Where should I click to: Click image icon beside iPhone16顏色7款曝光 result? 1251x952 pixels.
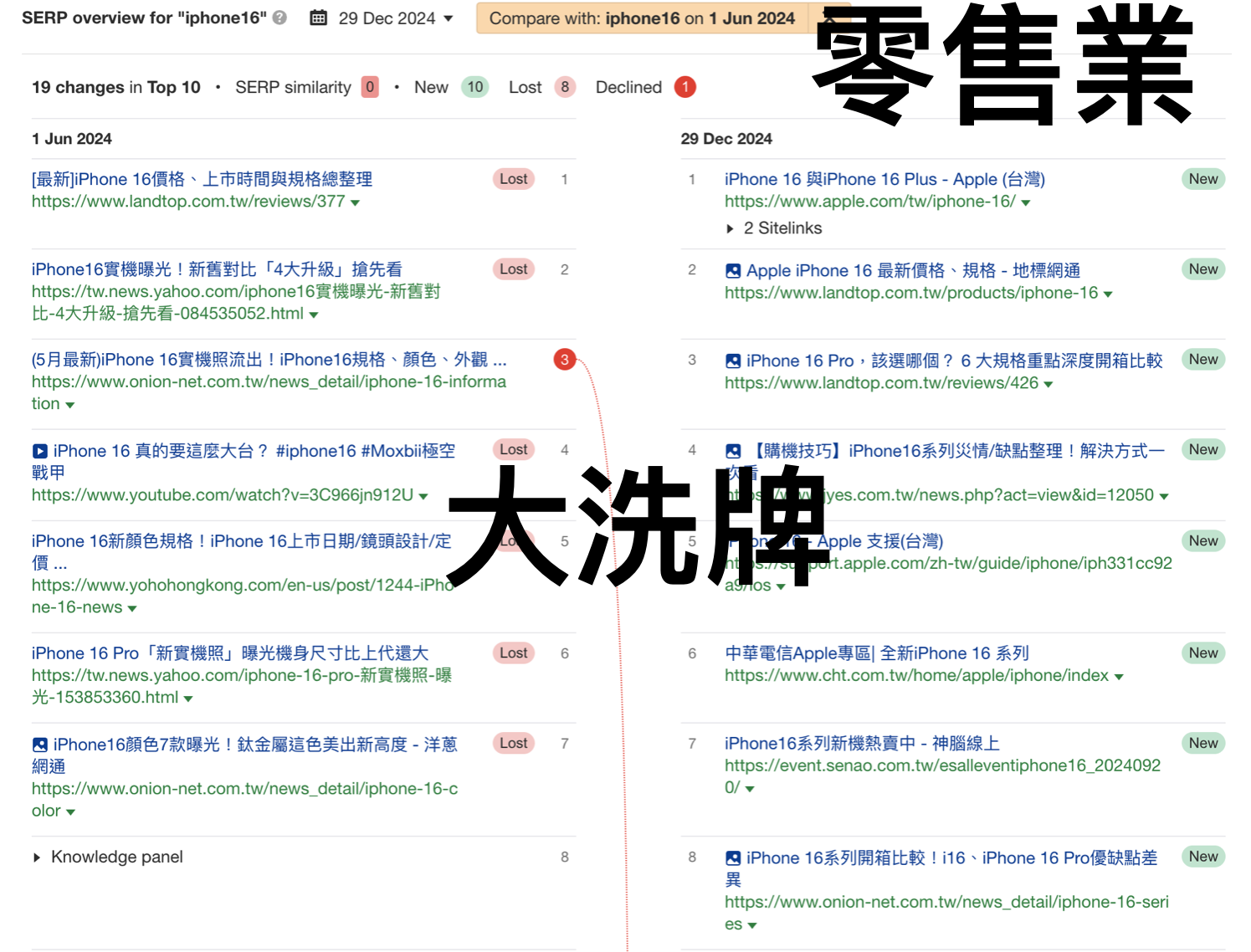39,745
